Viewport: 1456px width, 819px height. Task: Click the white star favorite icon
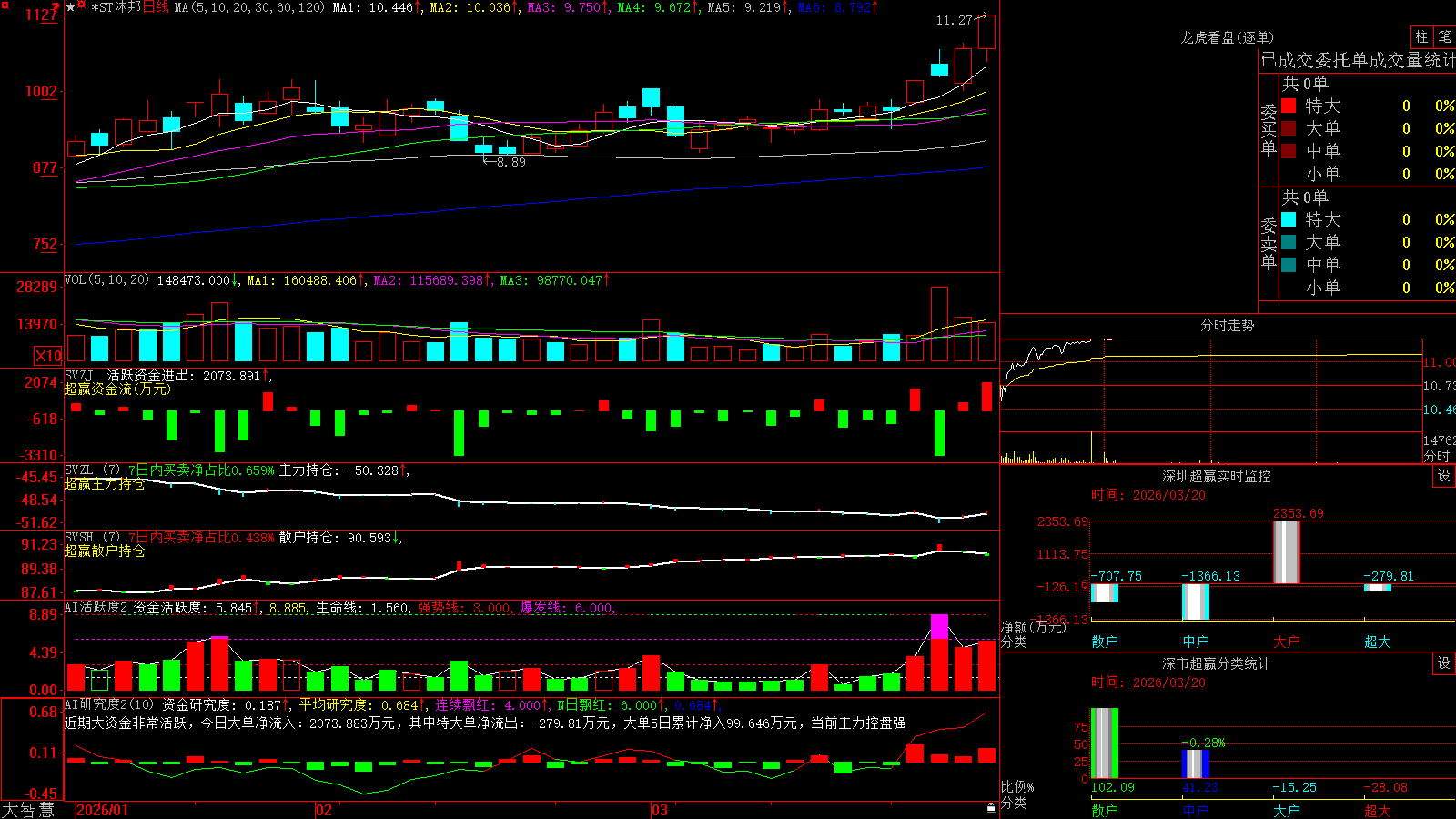coord(71,7)
